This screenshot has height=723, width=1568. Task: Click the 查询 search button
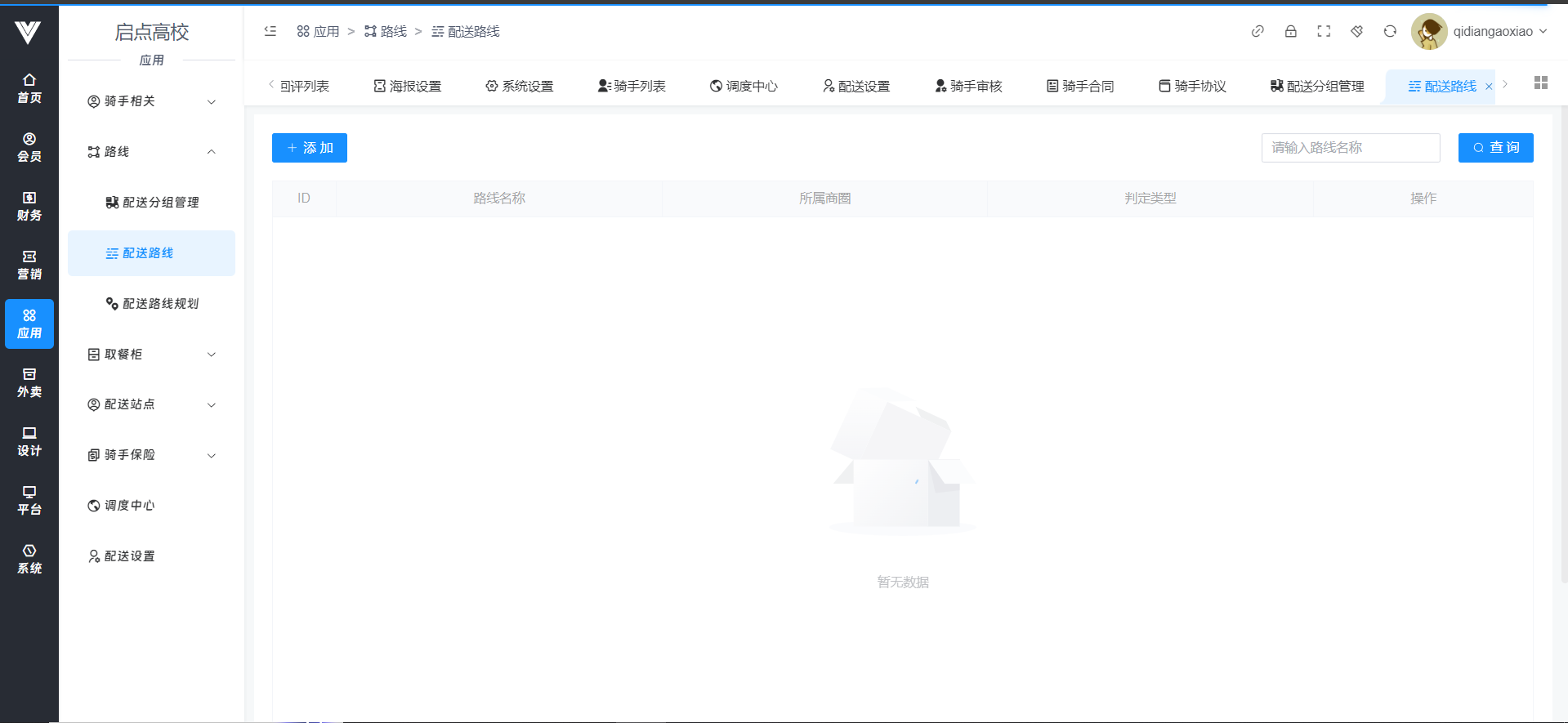pos(1495,148)
